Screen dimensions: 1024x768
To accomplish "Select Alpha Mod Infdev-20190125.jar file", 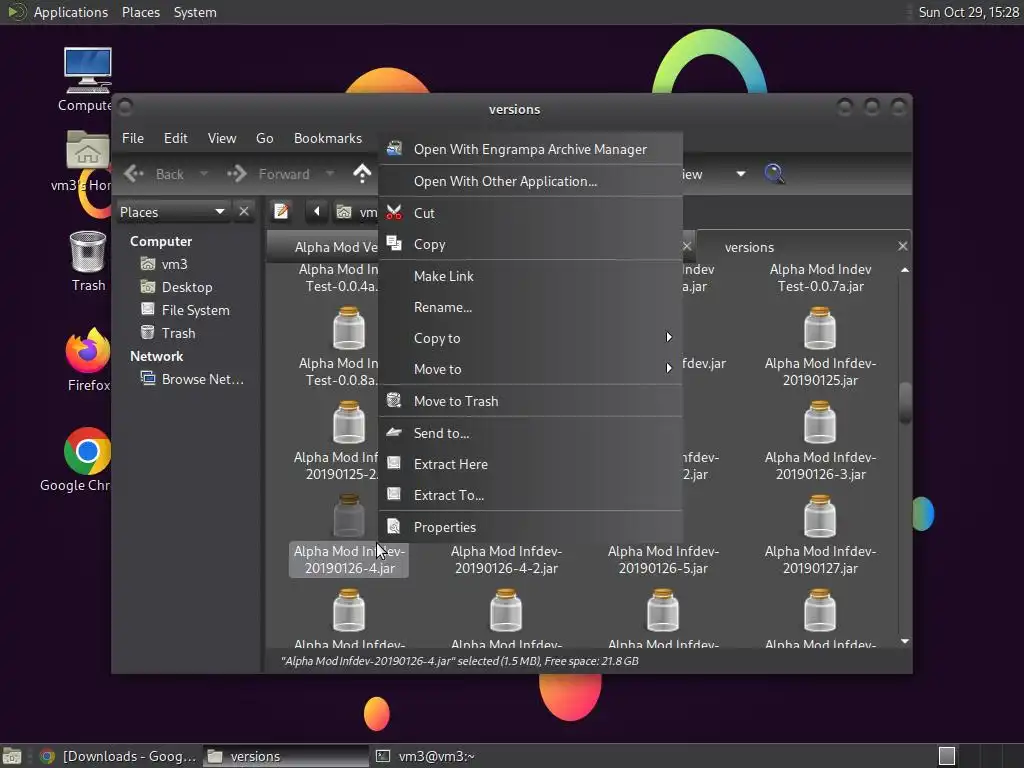I will (820, 348).
